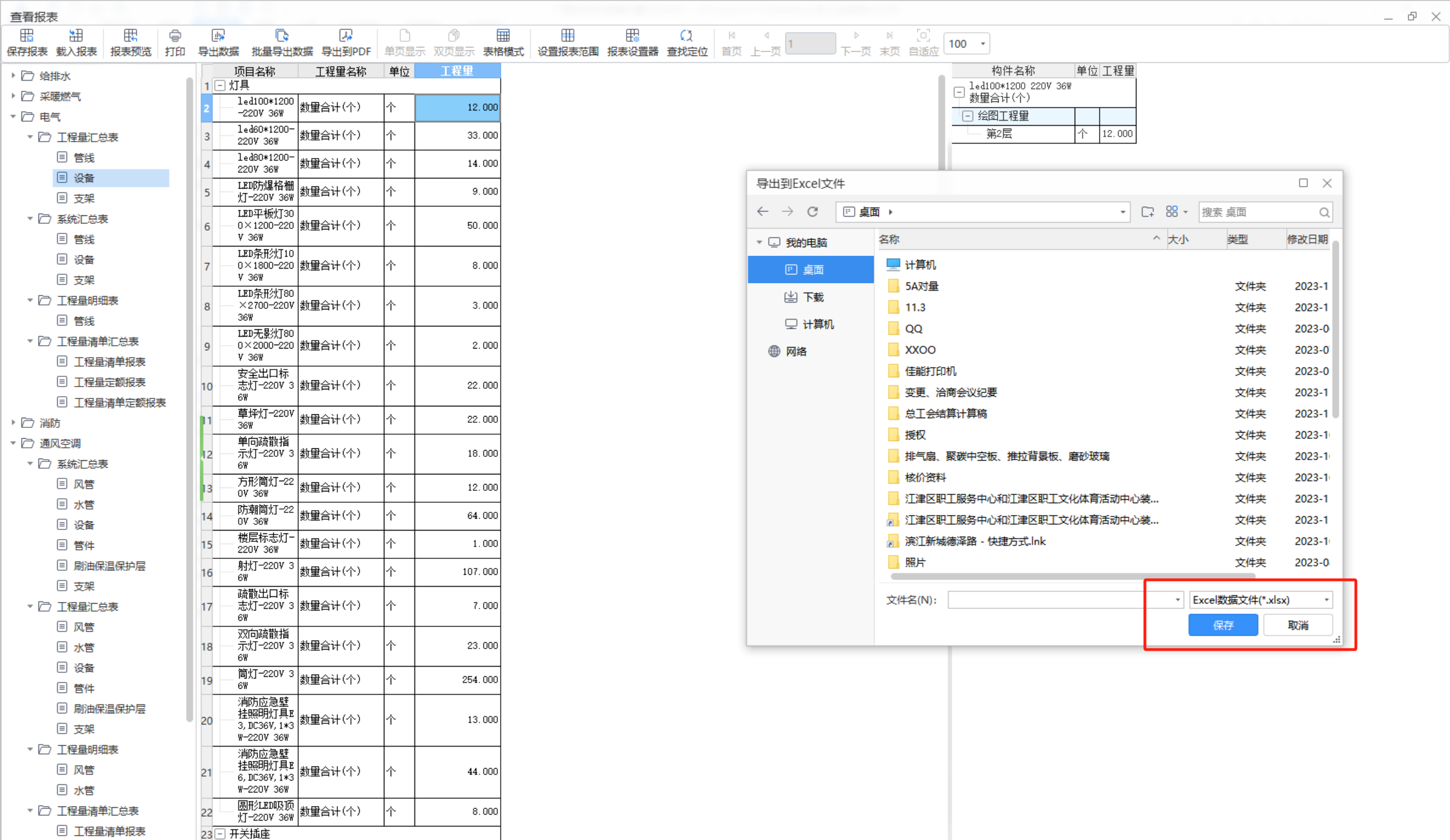The width and height of the screenshot is (1450, 840).
Task: Open 设置报表范围 tool
Action: pyautogui.click(x=568, y=43)
